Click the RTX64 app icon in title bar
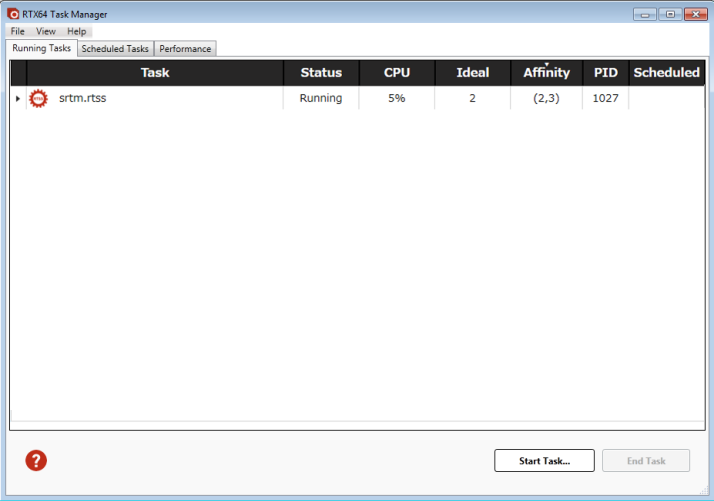 (x=13, y=14)
